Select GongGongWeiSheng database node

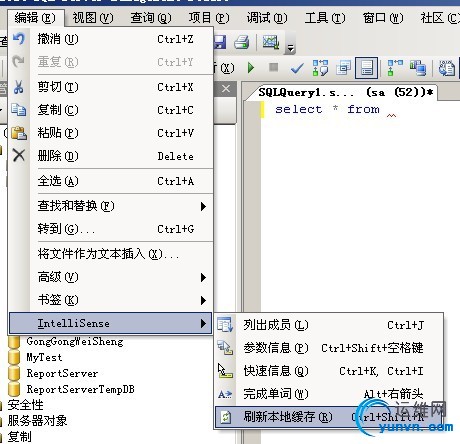coord(75,342)
